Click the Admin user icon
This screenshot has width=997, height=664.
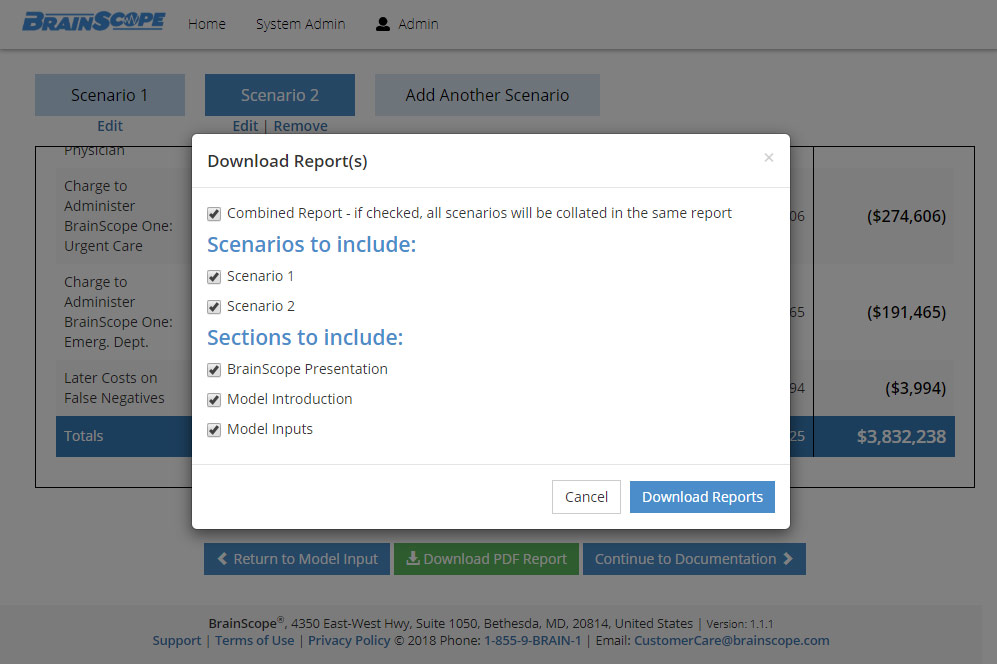(382, 24)
